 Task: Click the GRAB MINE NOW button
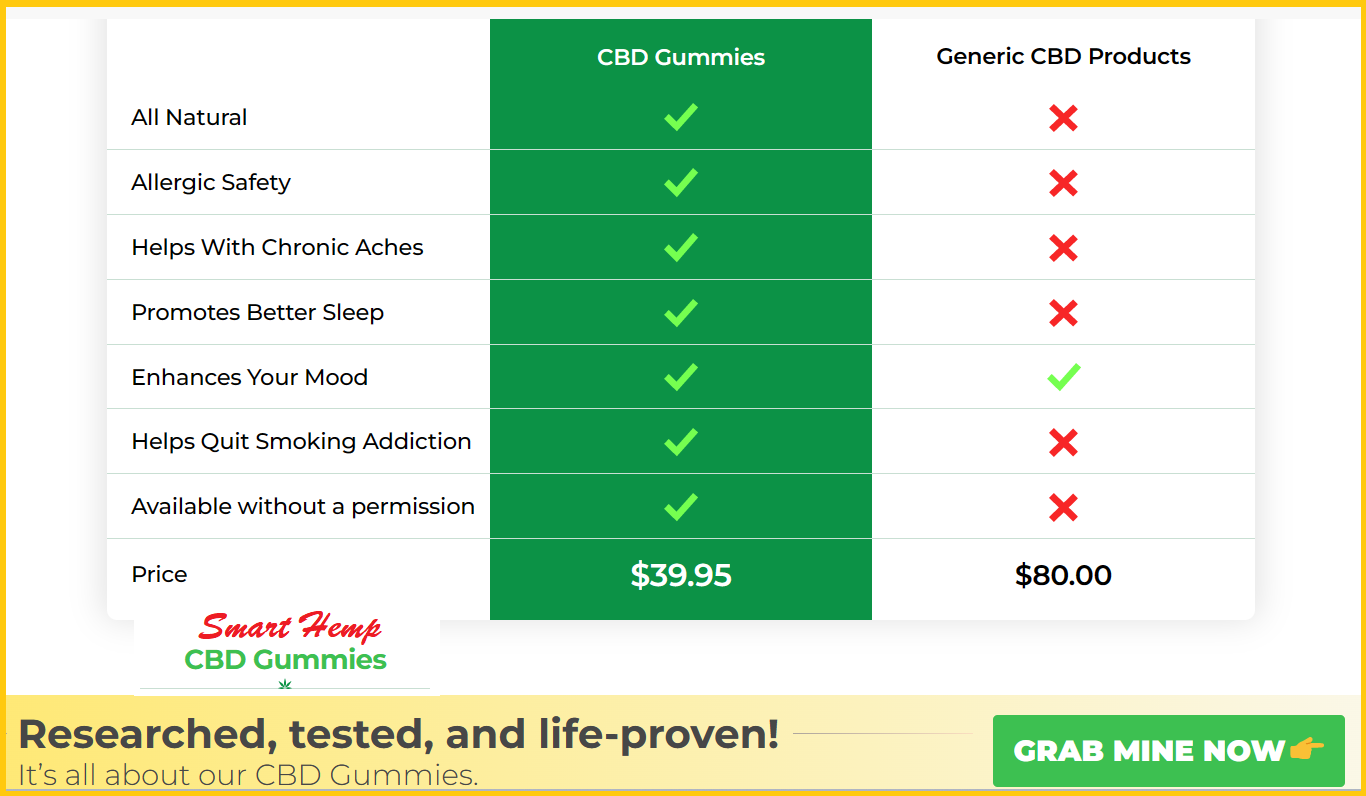click(x=1168, y=751)
